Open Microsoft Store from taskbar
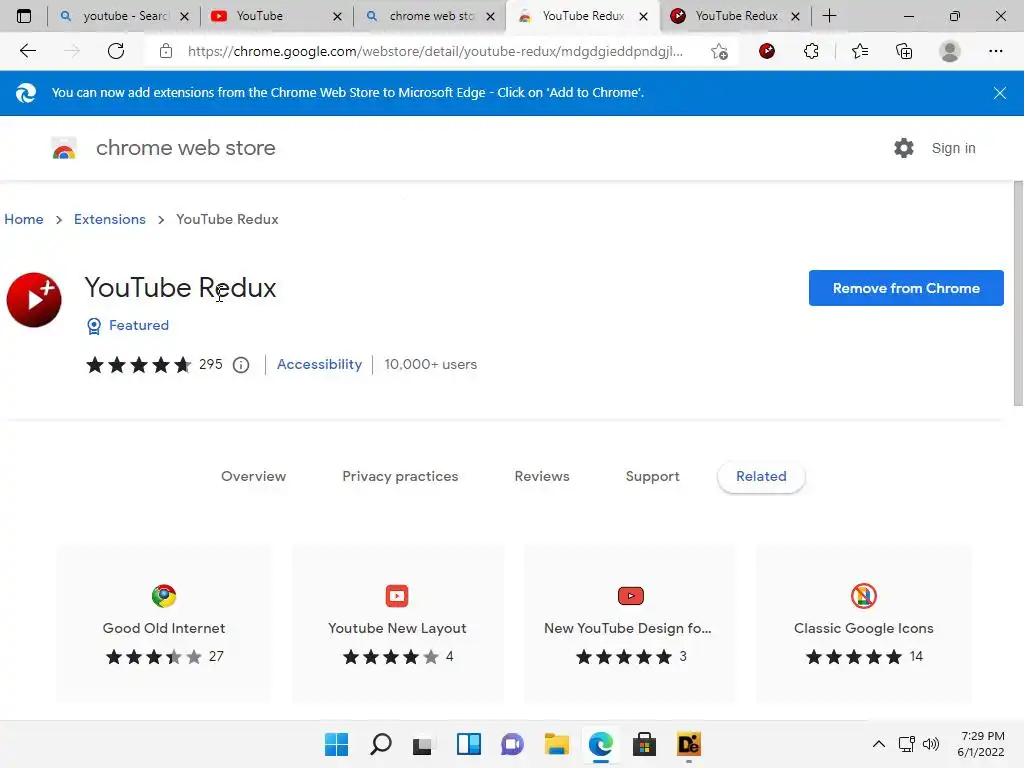This screenshot has width=1024, height=768. [644, 744]
